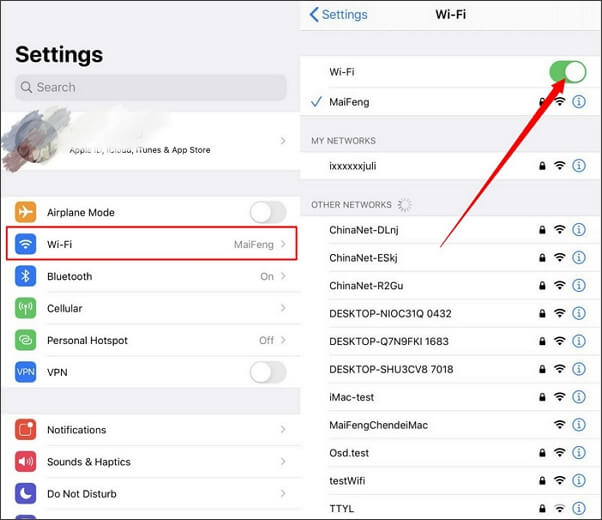
Task: Open Cellular row disclosure chevron
Action: (x=283, y=308)
